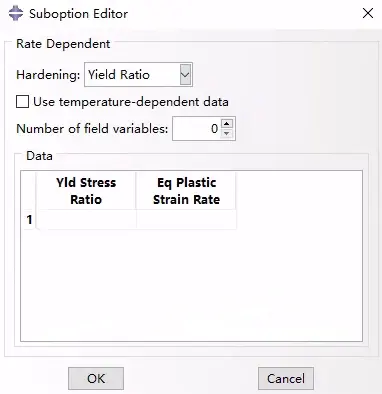This screenshot has width=382, height=394.
Task: Close the Suboption Editor dialog
Action: (368, 13)
